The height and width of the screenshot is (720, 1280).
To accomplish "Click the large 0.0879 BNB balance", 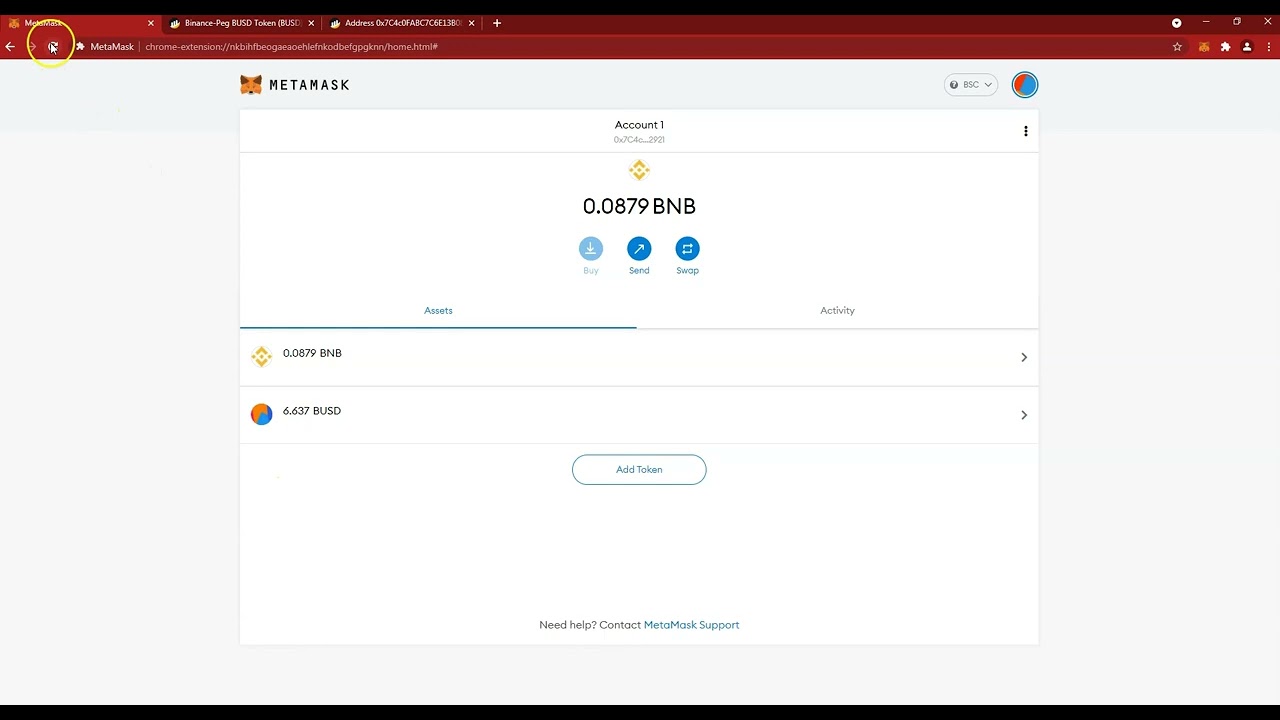I will [639, 206].
